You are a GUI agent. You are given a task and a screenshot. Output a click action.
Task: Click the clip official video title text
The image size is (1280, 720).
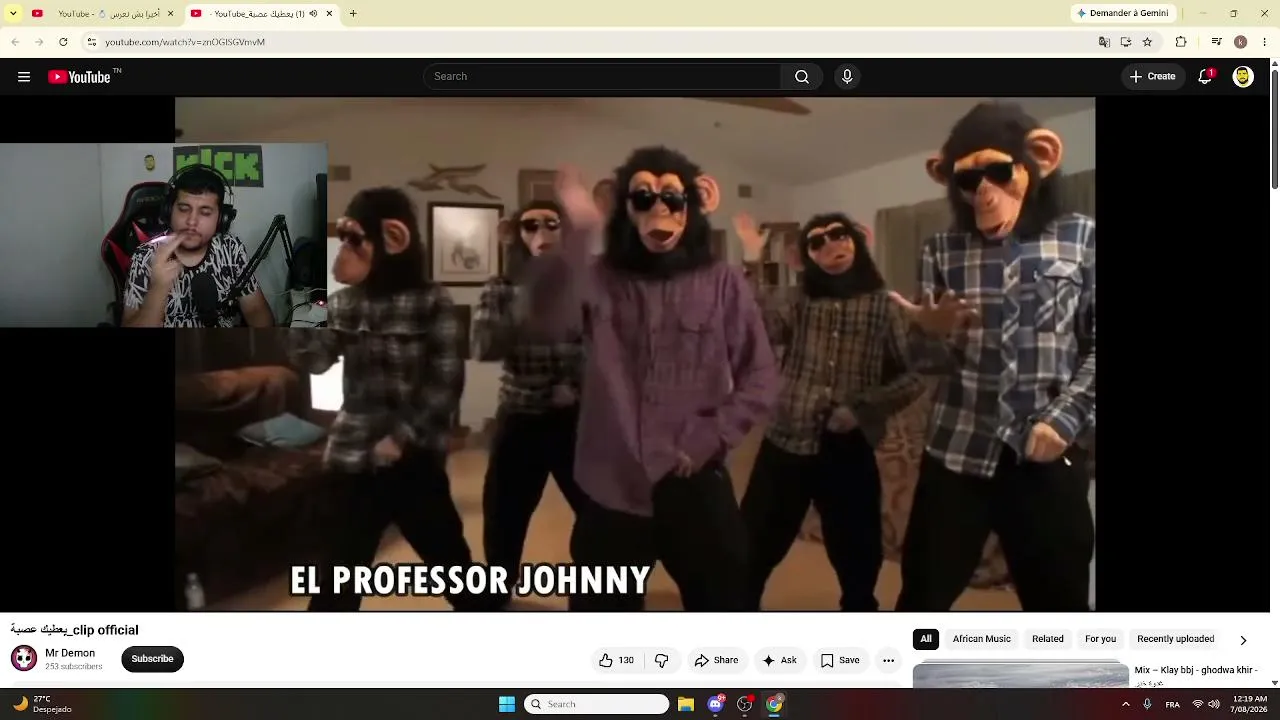click(74, 630)
